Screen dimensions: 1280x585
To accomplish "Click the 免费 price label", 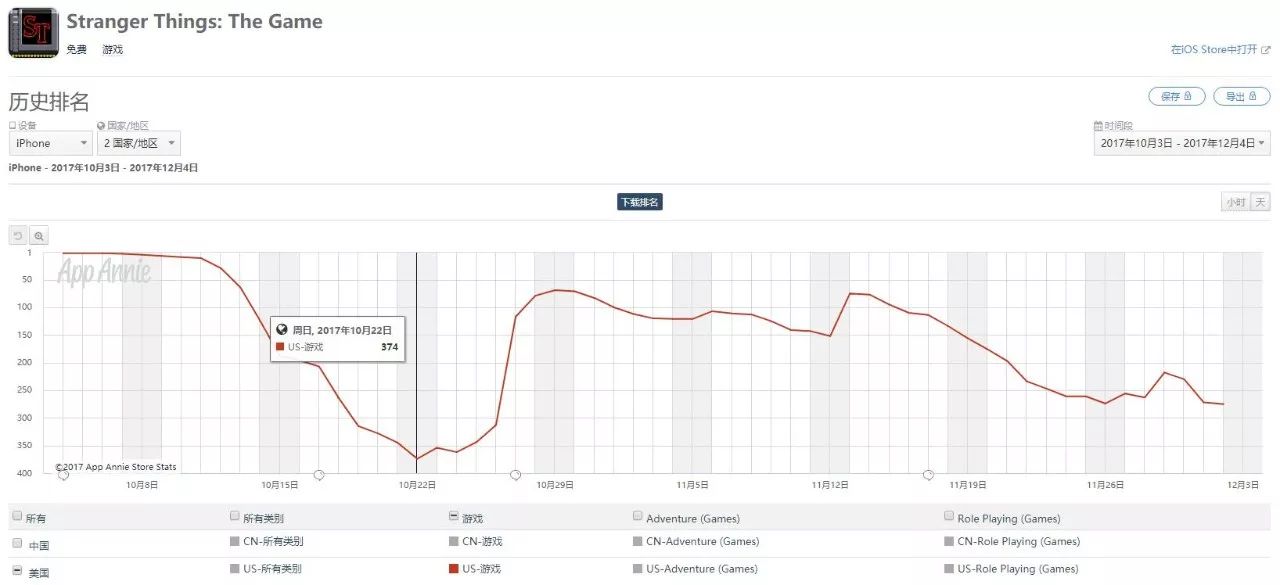I will [77, 49].
